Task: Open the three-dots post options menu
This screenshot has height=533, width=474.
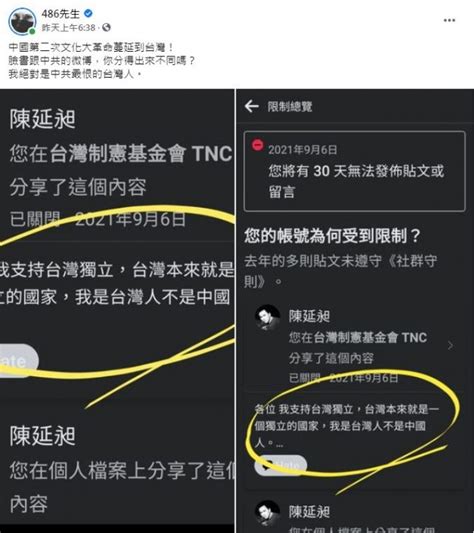Action: (x=449, y=20)
